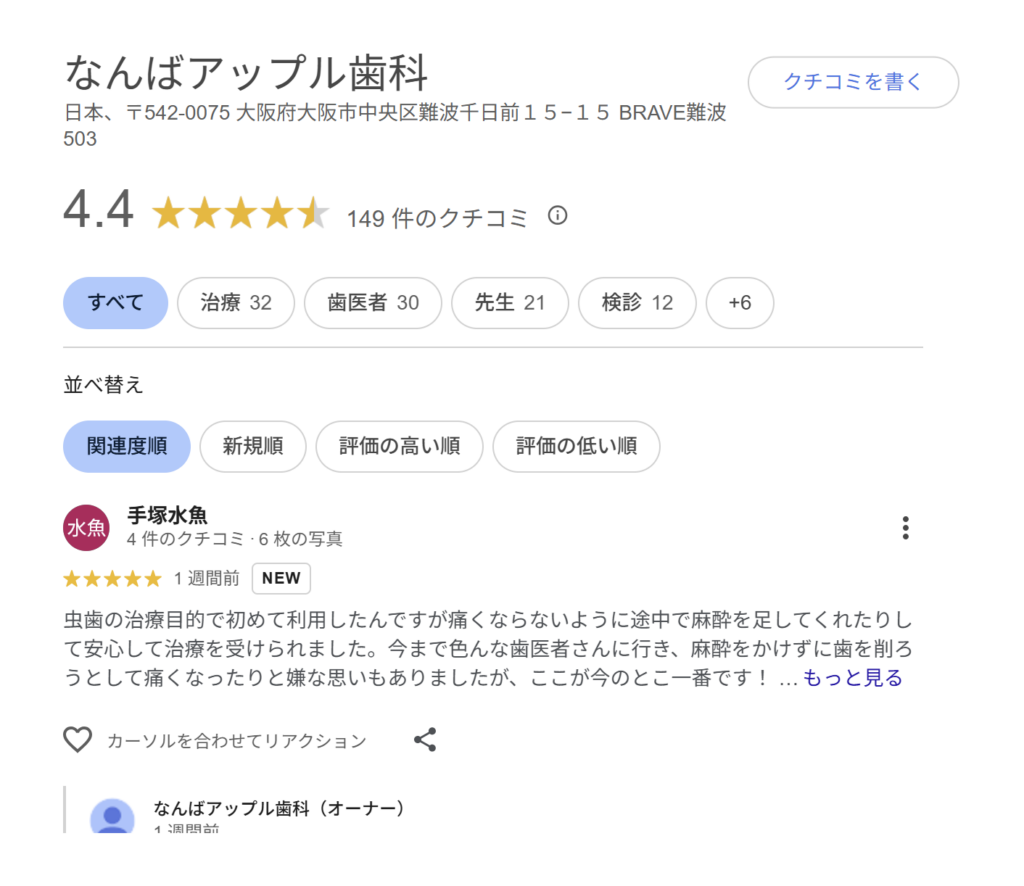Click the クチコミを書く button
The height and width of the screenshot is (886, 1024).
click(853, 82)
